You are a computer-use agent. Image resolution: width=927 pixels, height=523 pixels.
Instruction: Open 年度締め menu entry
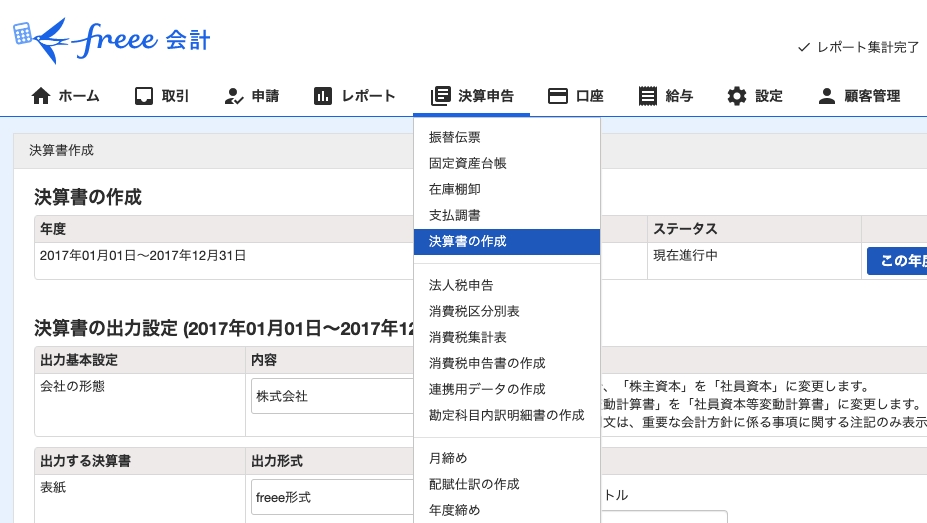coord(507,510)
